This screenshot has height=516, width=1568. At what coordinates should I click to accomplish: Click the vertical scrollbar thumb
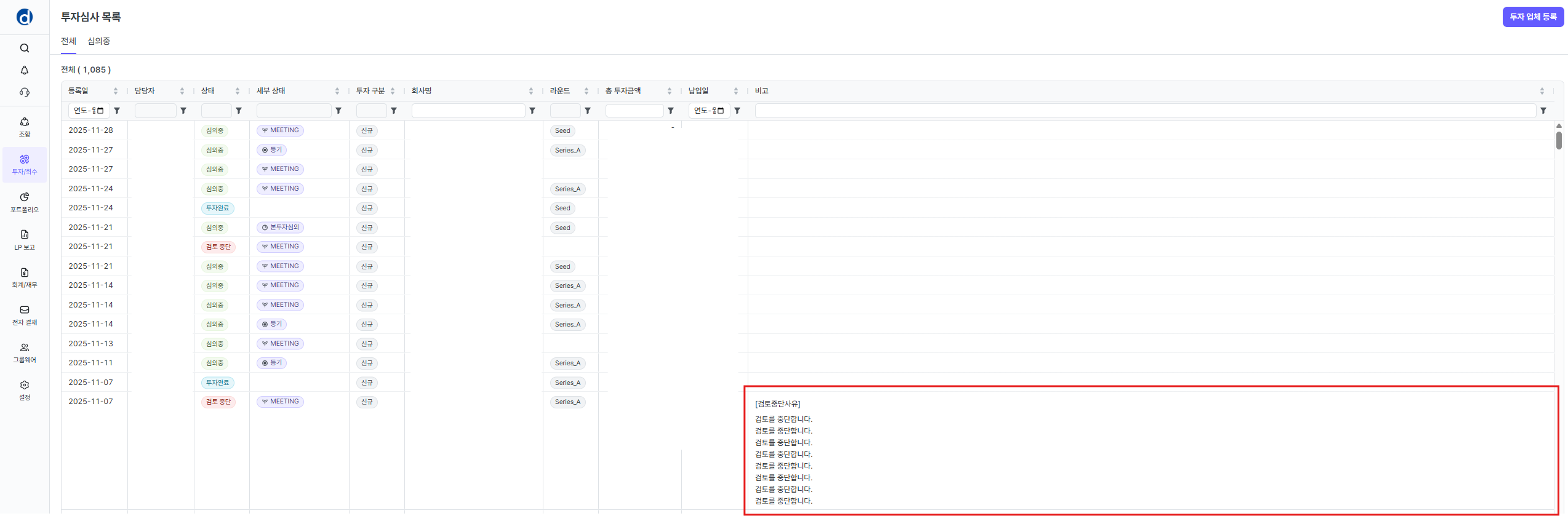[x=1559, y=140]
